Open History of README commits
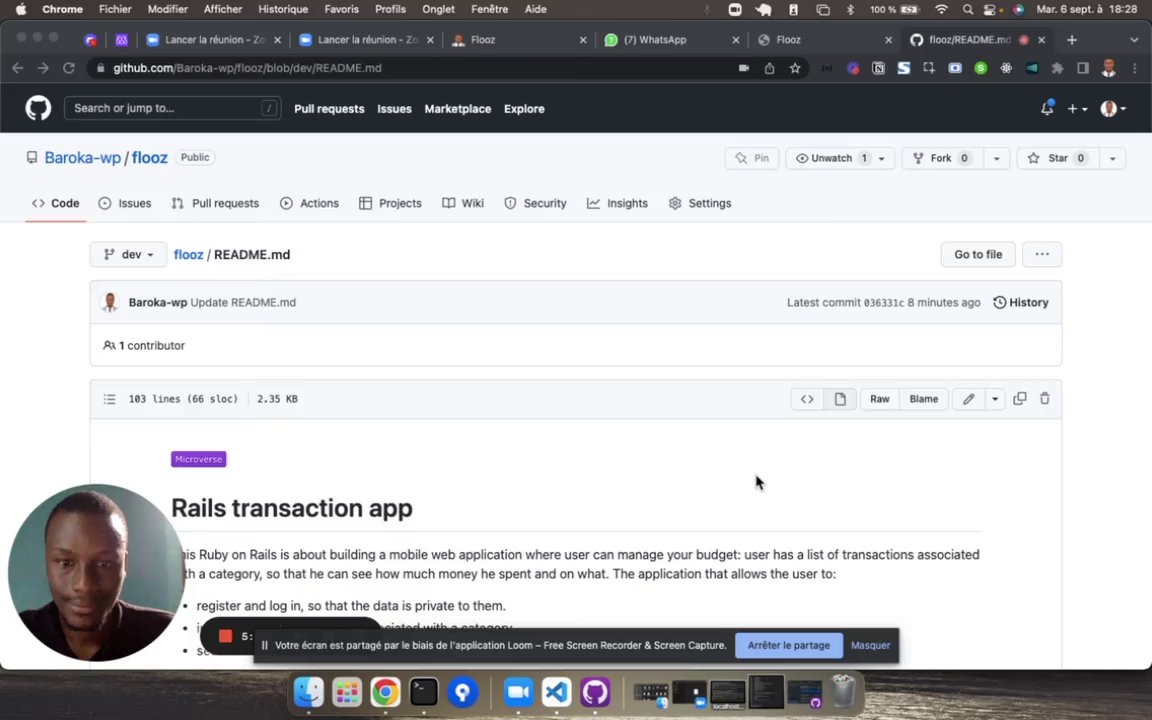 (1020, 302)
